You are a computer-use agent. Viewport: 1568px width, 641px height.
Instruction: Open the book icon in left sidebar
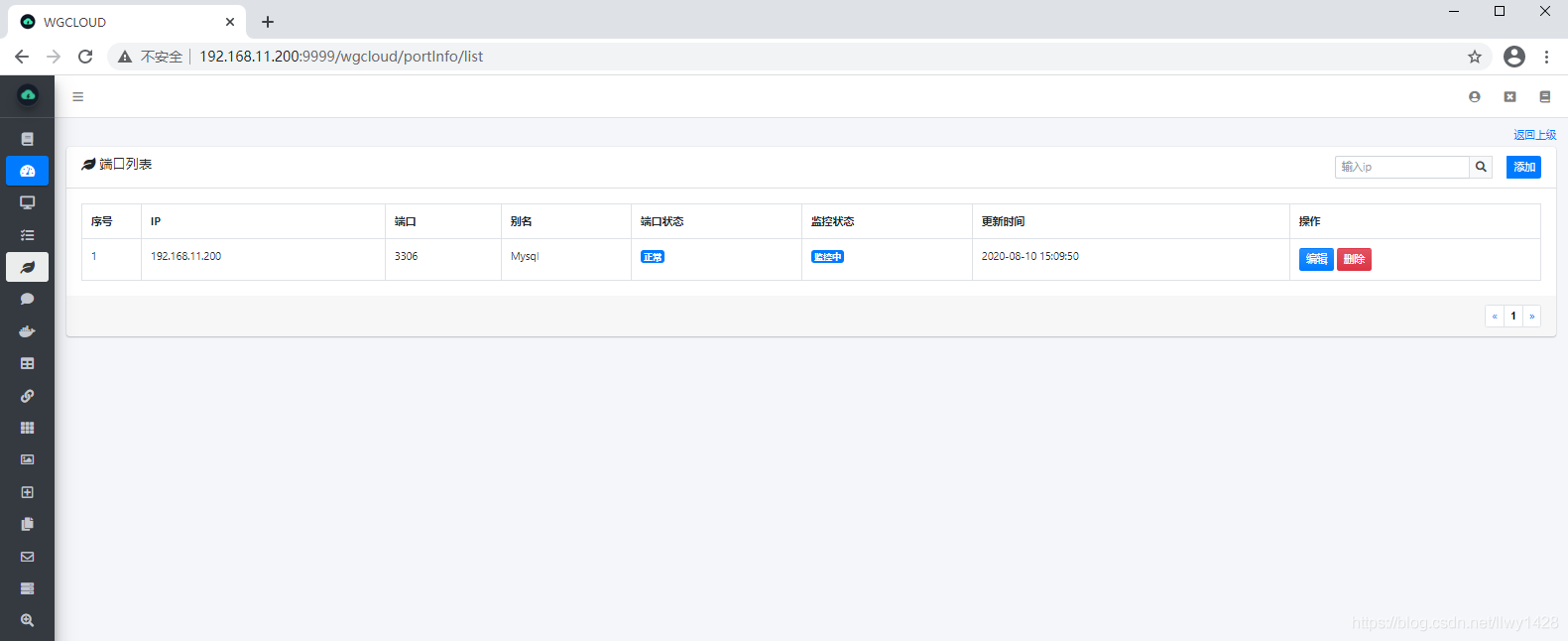point(28,139)
